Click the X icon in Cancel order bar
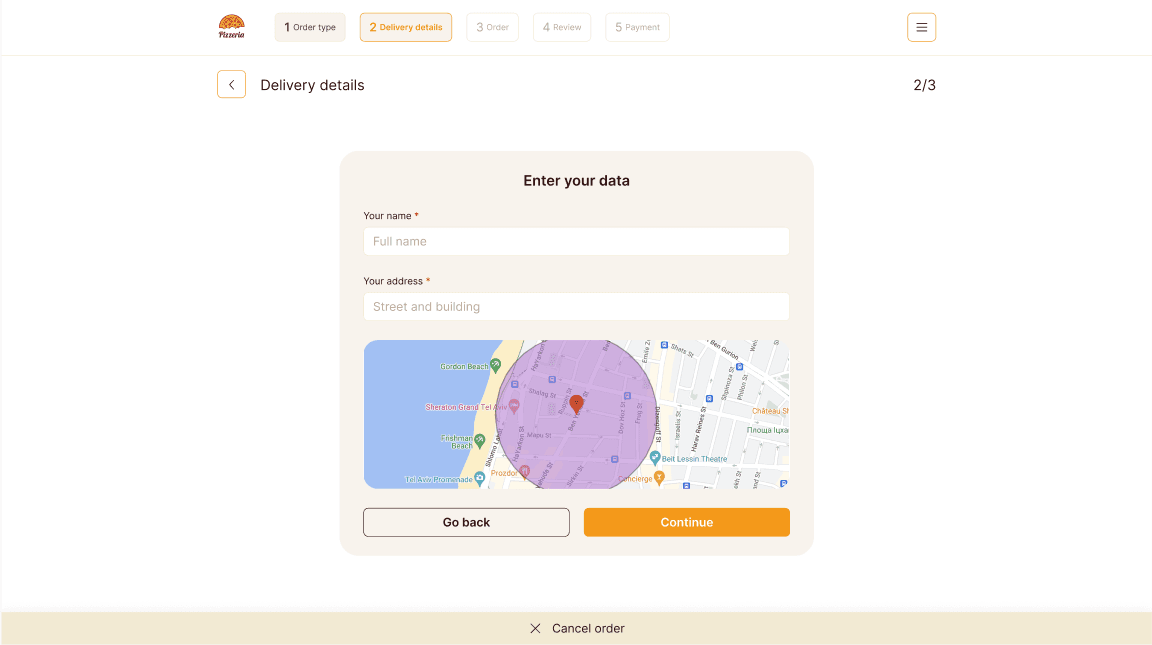1152x645 pixels. pos(536,628)
